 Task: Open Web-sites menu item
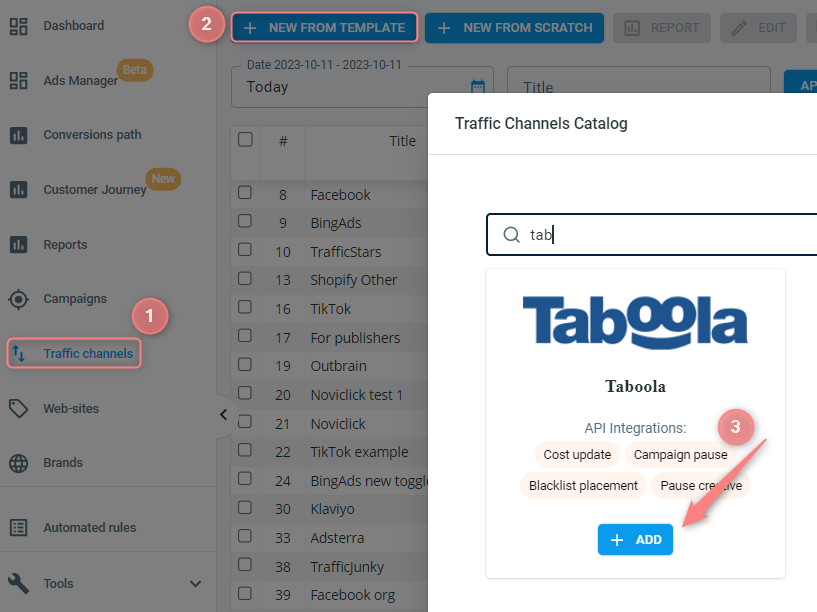click(71, 408)
